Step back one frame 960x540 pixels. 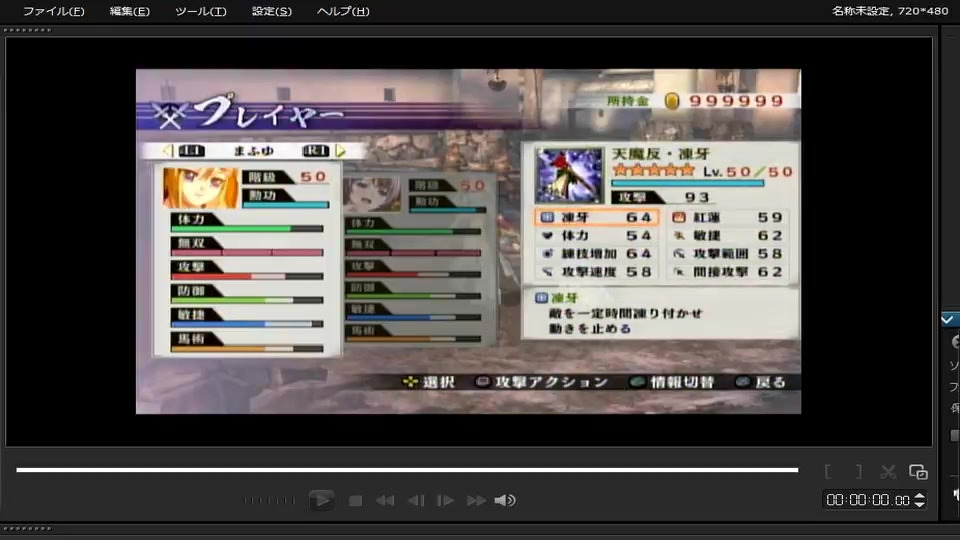(x=416, y=501)
